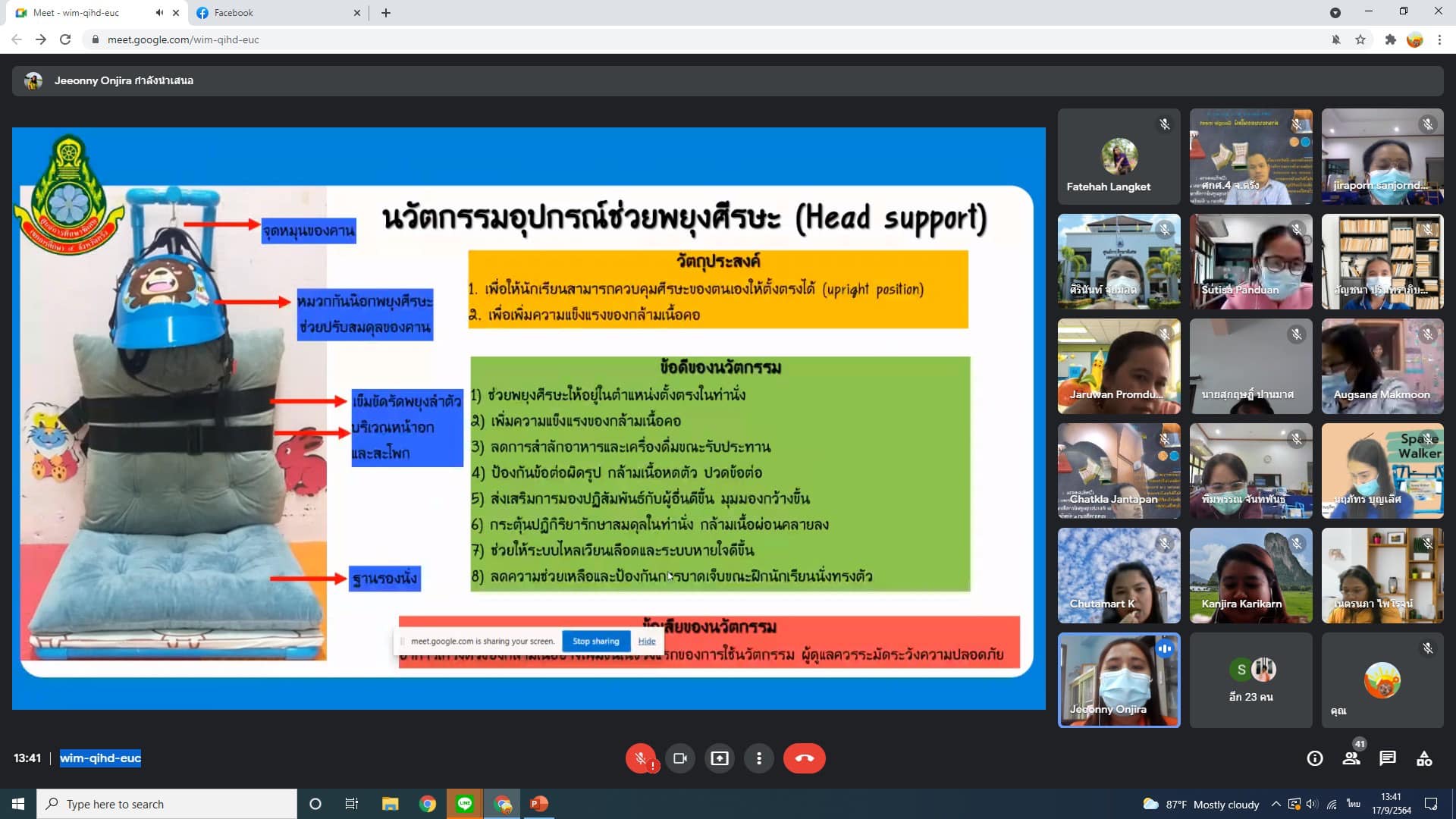Select your own self-view tile
This screenshot has height=819, width=1456.
click(x=1382, y=680)
